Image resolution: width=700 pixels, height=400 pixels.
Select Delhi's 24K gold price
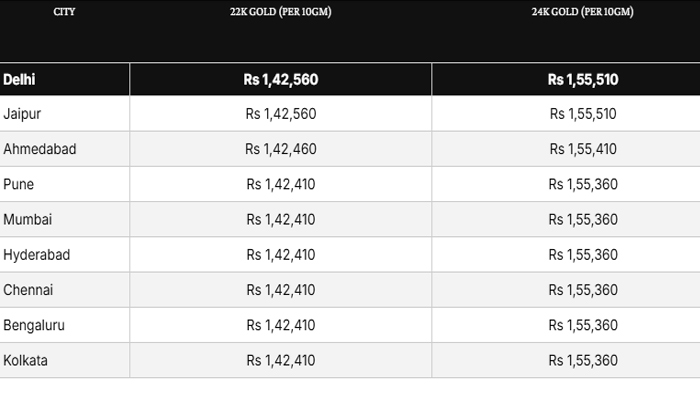click(582, 79)
